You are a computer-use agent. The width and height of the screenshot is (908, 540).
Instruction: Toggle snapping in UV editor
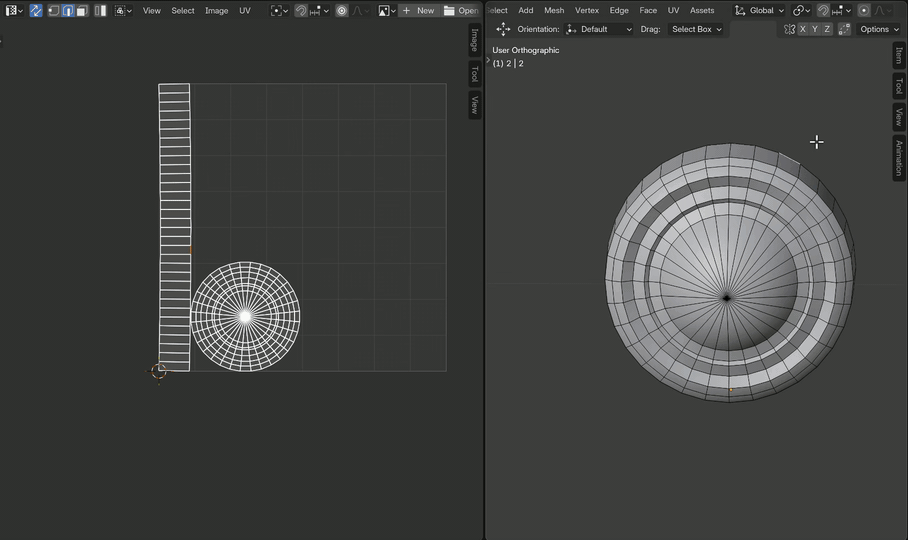(x=301, y=10)
